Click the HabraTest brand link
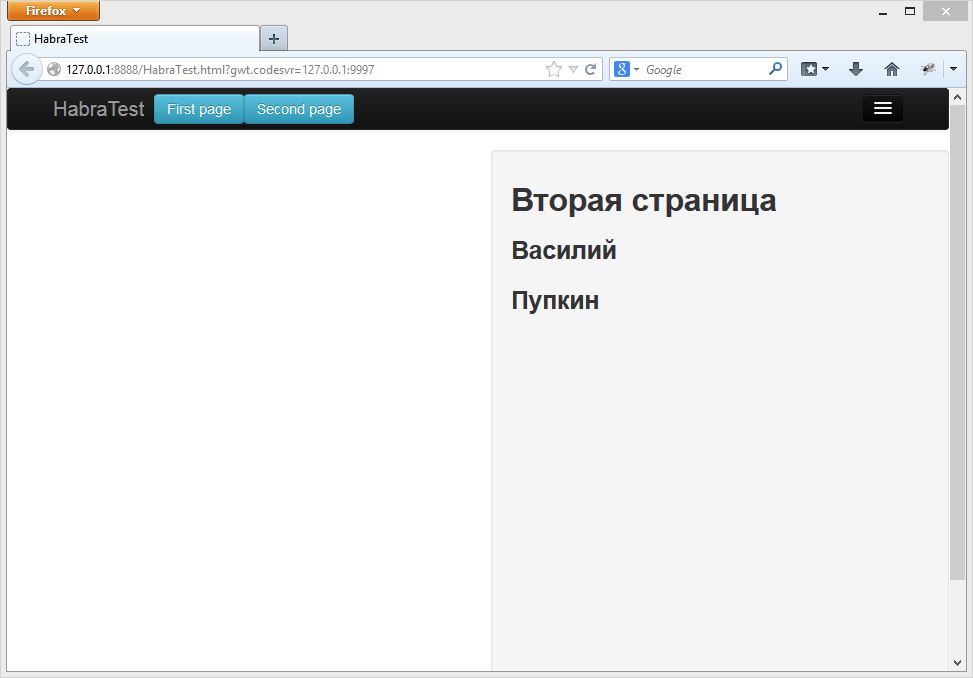Screen dimensions: 973x678 point(97,110)
